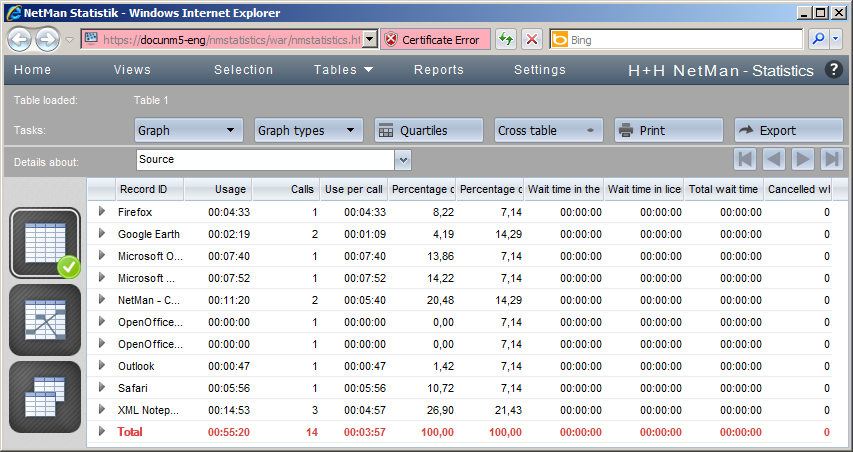Jump to the first record
Image resolution: width=853 pixels, height=452 pixels.
coord(745,159)
